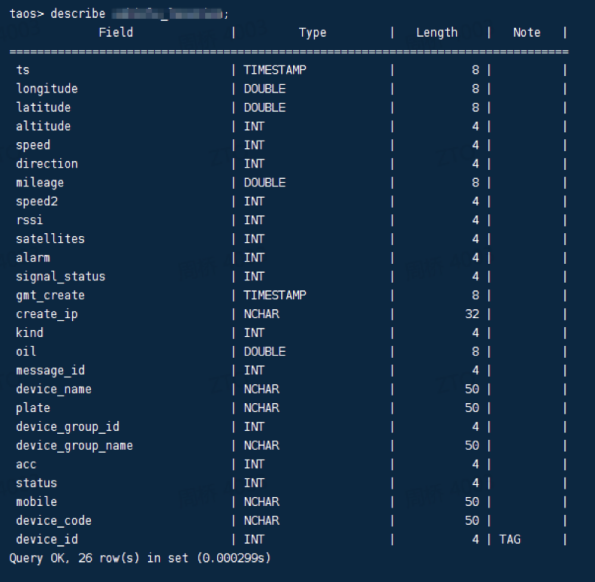
Task: Click the 'taos>' prompt
Action: [x=27, y=14]
